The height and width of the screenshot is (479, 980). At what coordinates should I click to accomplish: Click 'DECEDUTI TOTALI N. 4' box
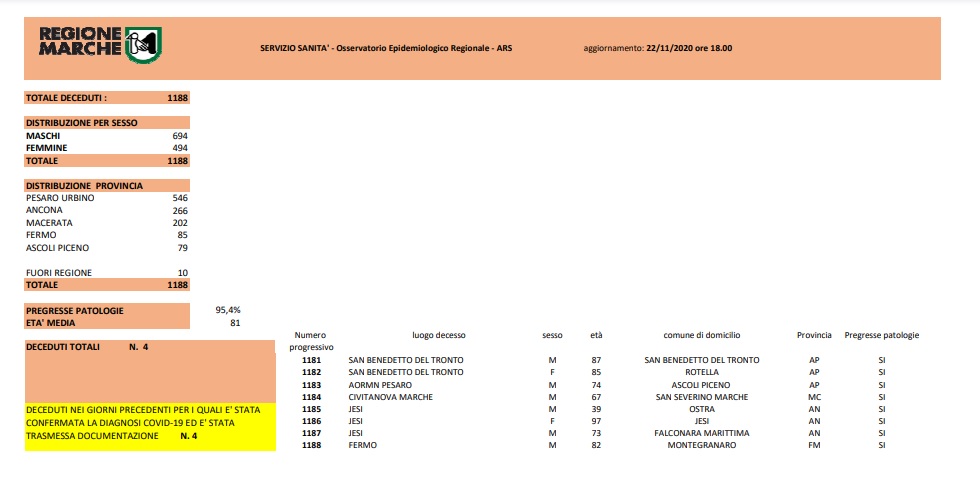coord(150,371)
